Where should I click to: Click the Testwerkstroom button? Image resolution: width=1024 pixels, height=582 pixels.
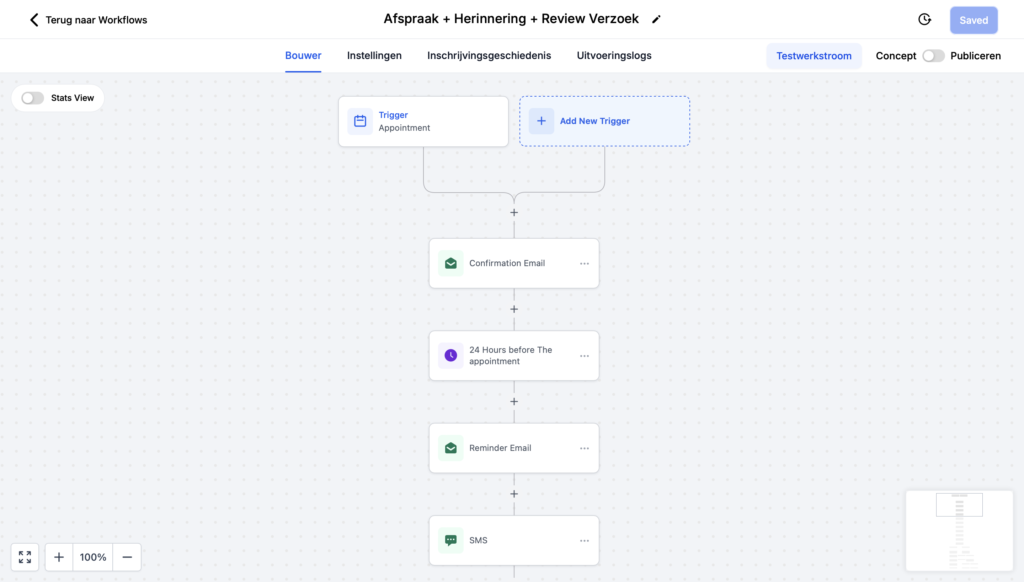814,56
